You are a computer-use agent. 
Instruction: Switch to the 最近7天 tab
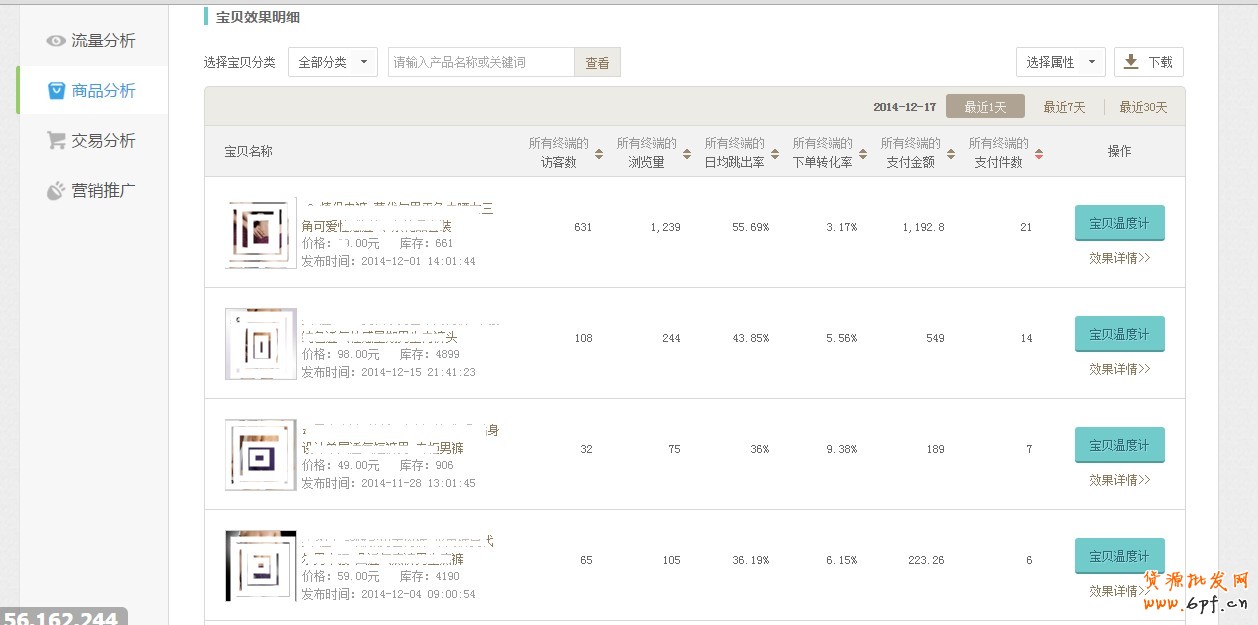tap(1064, 107)
